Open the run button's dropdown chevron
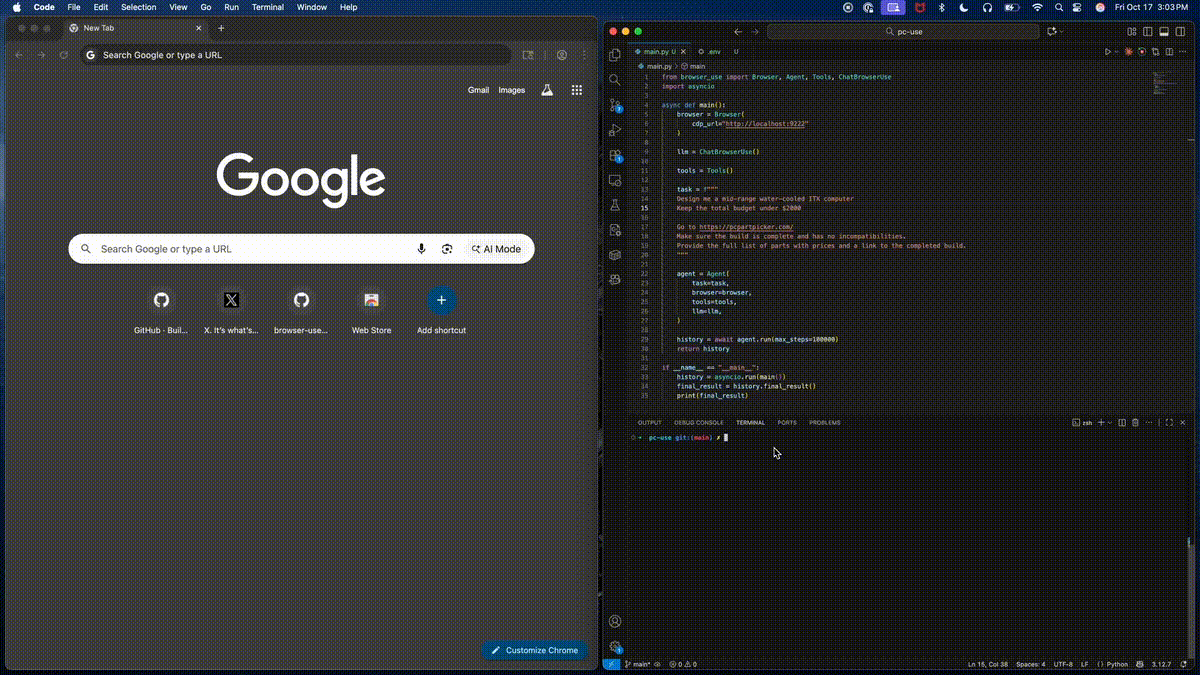This screenshot has height=675, width=1200. [1117, 51]
